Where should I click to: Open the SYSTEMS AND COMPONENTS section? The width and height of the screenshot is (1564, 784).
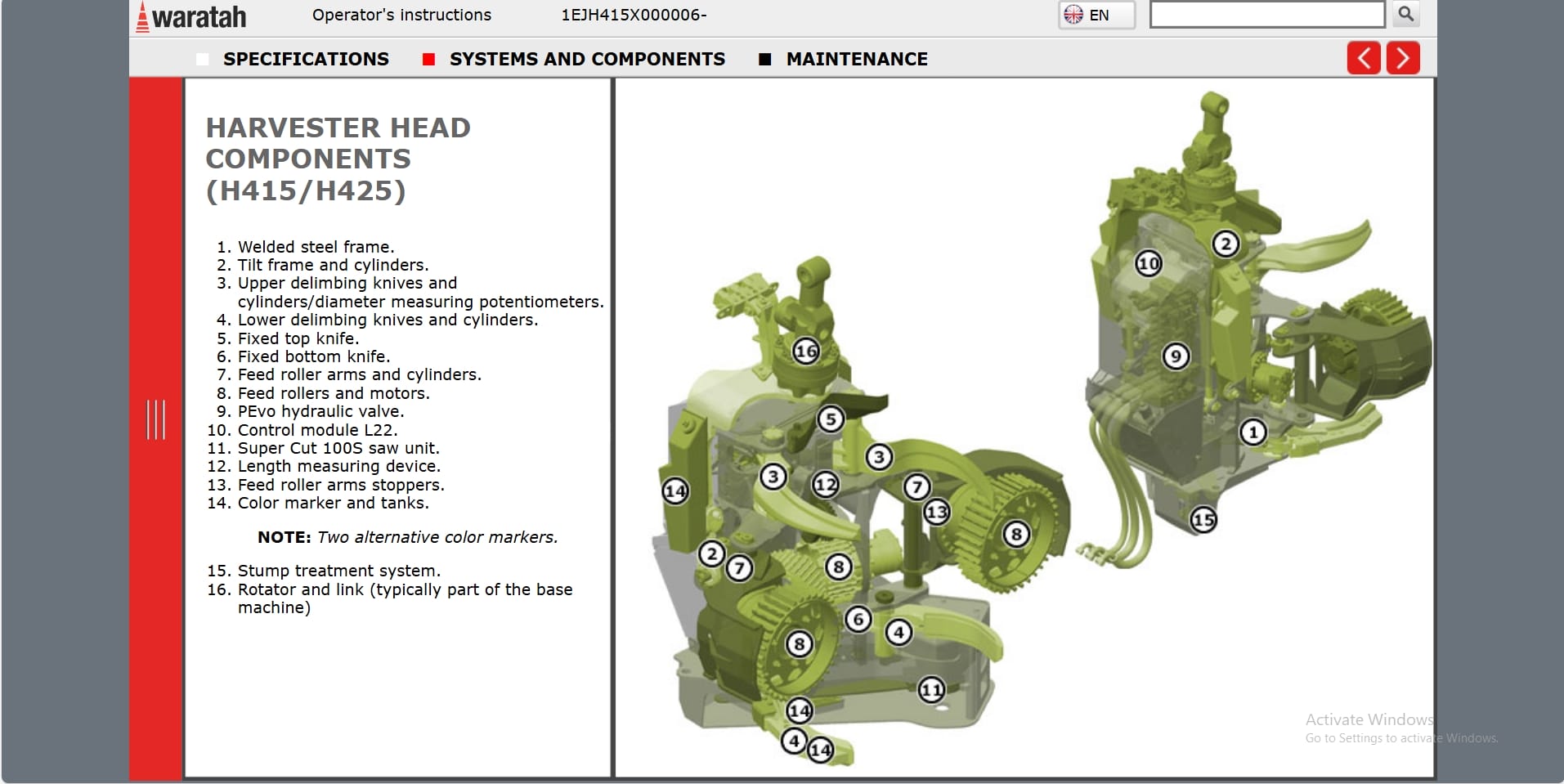tap(587, 59)
